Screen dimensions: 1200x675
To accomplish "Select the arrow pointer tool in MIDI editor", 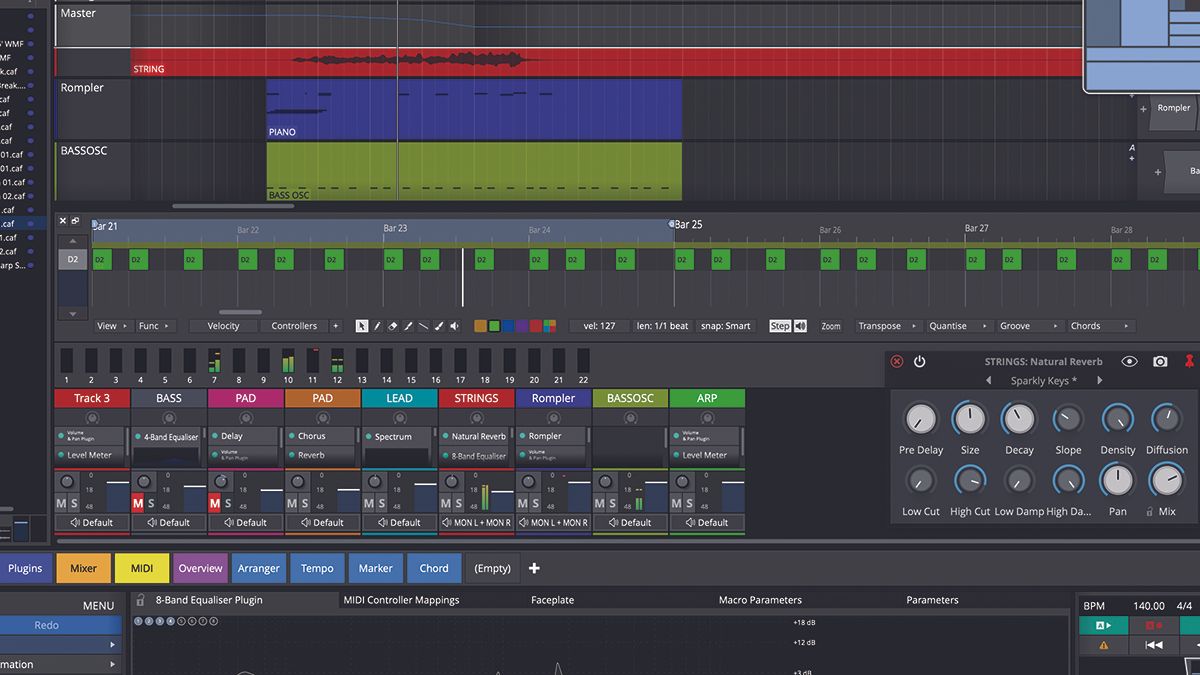I will click(362, 326).
